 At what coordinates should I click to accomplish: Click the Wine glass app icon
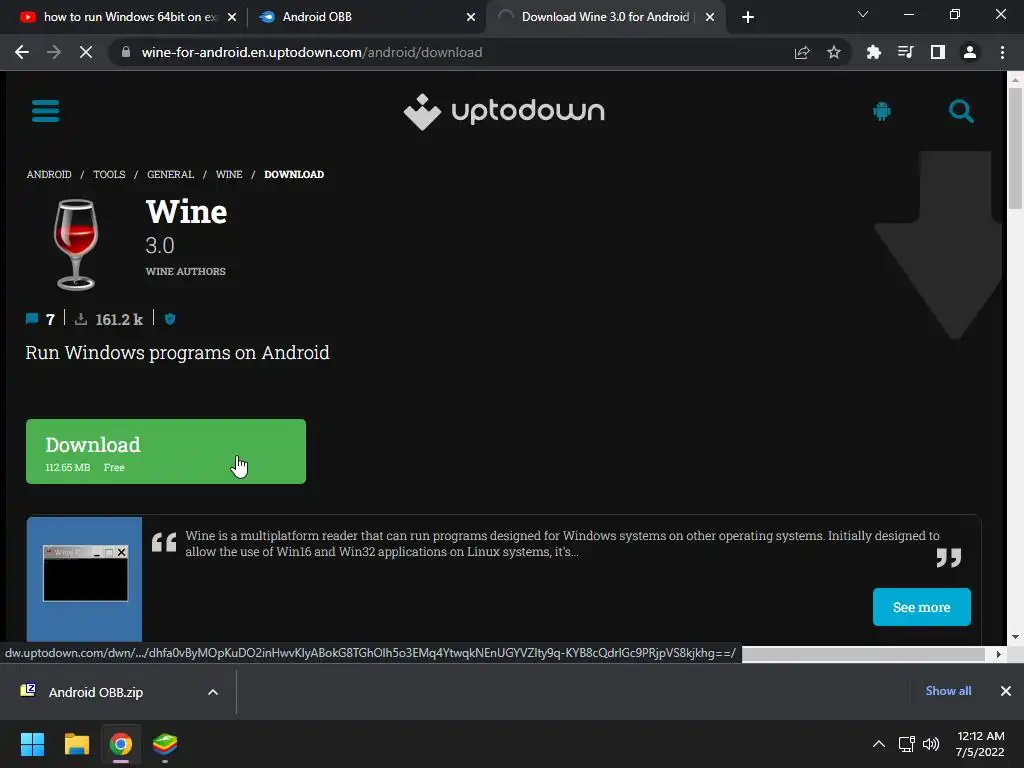point(76,245)
